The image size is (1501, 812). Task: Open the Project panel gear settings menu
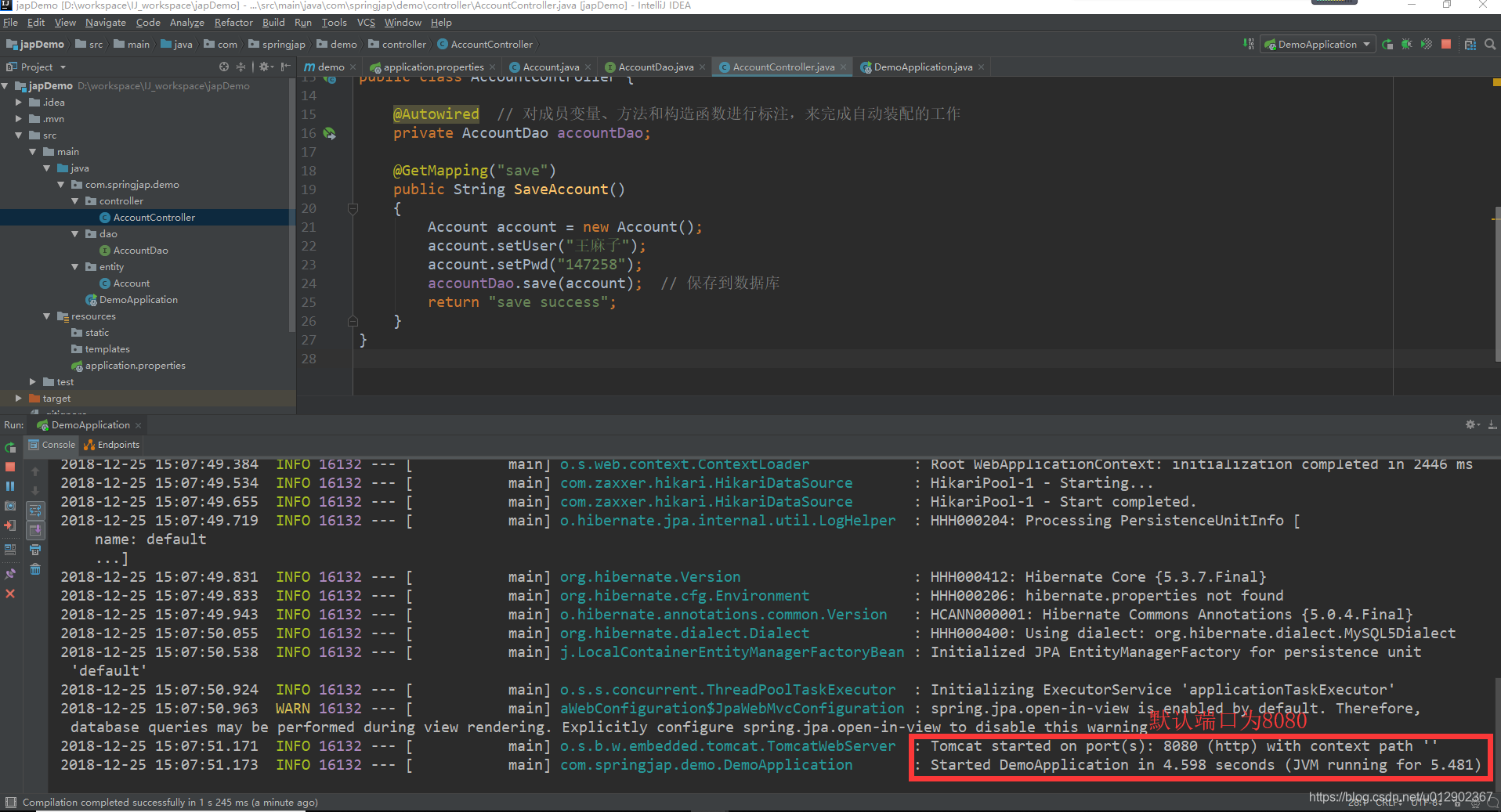[266, 67]
